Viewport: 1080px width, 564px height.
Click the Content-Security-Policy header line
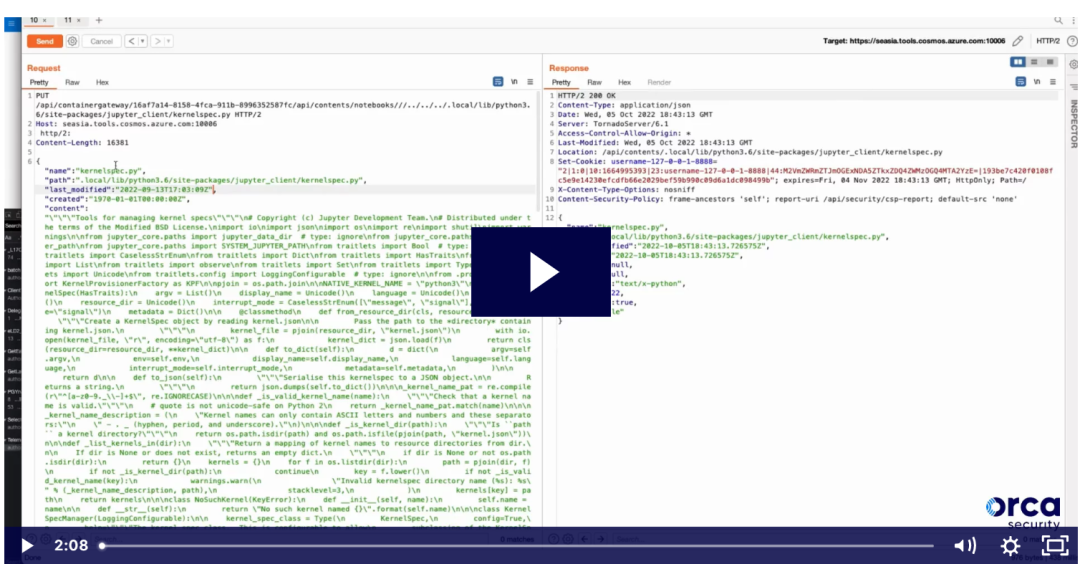pyautogui.click(x=787, y=199)
